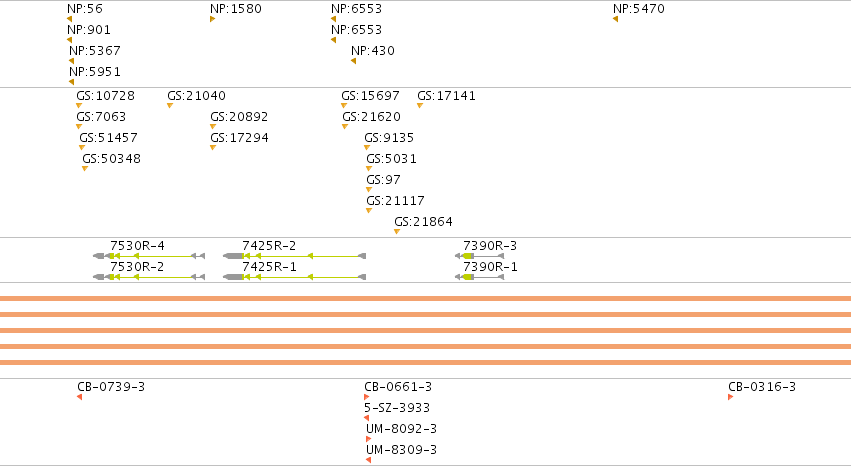
Task: Click the 7425R-2 gene model glyph
Action: click(295, 256)
